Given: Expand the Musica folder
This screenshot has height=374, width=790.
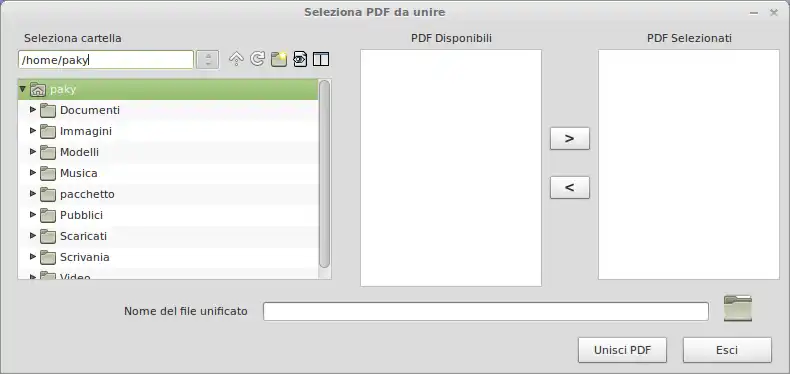Looking at the screenshot, I should 33,172.
